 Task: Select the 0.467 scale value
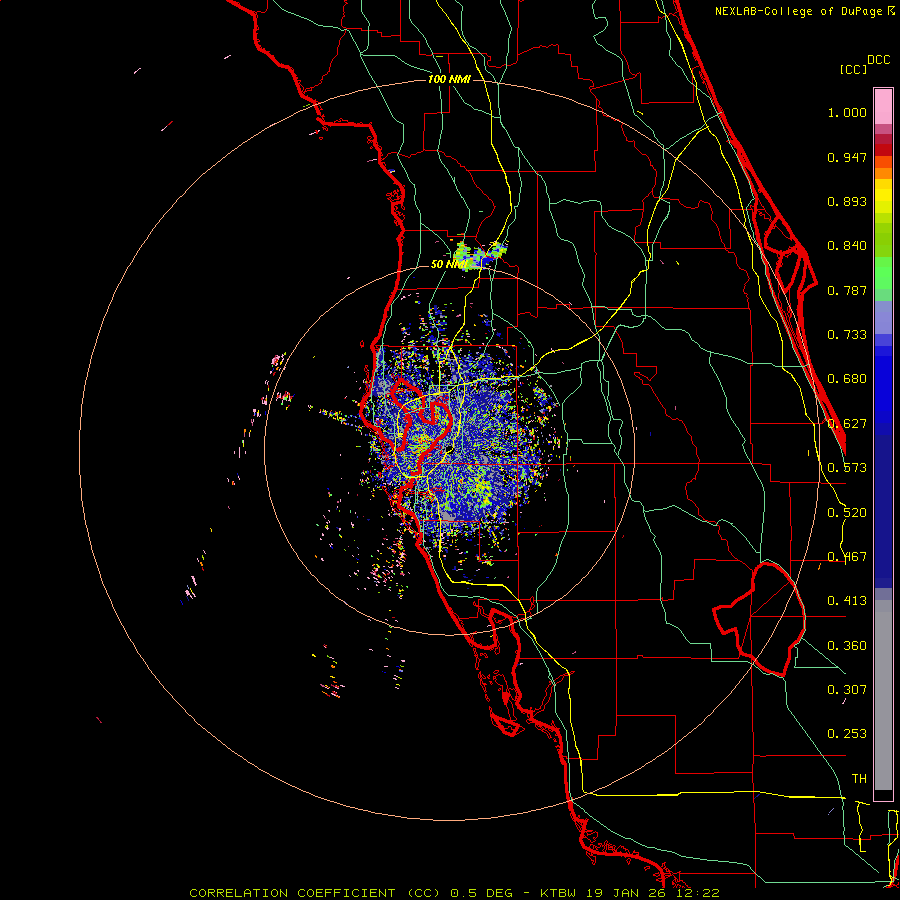(847, 557)
